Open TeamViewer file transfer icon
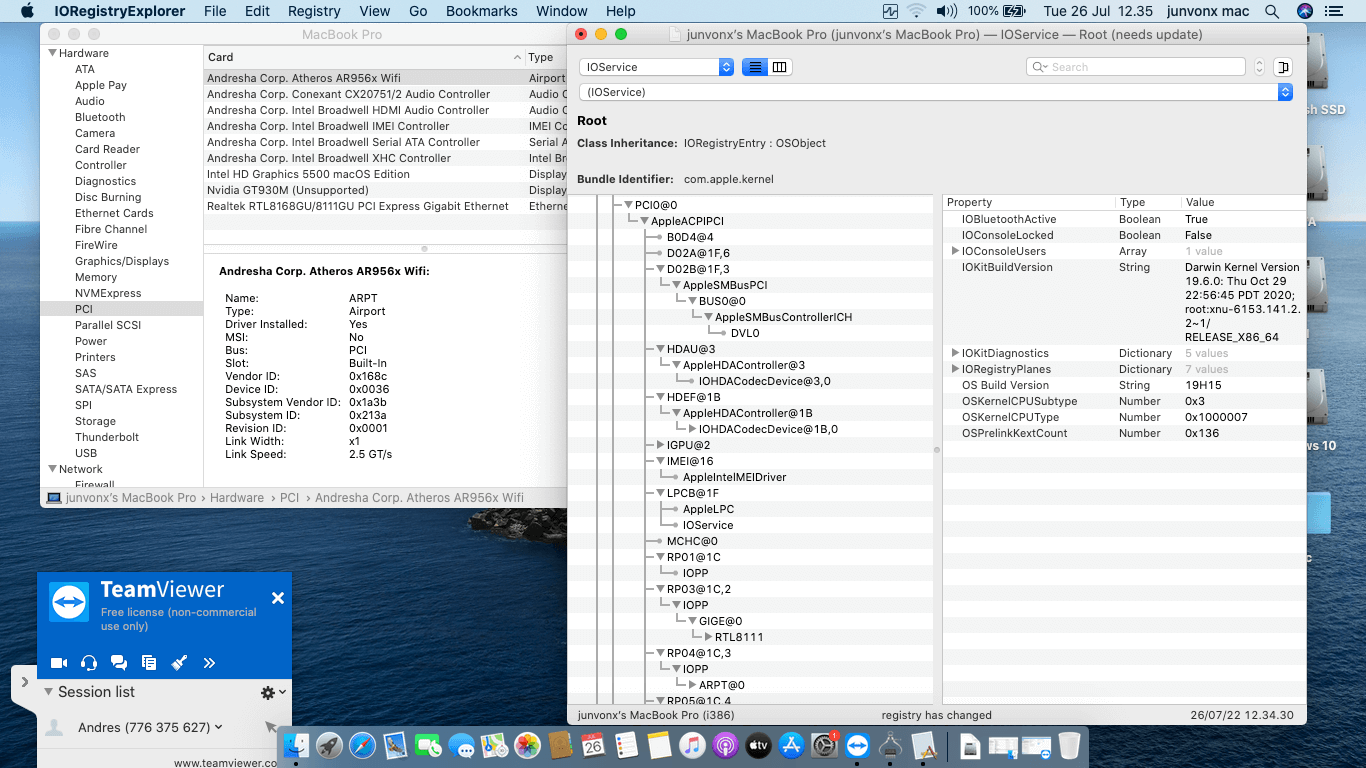1366x768 pixels. (149, 662)
